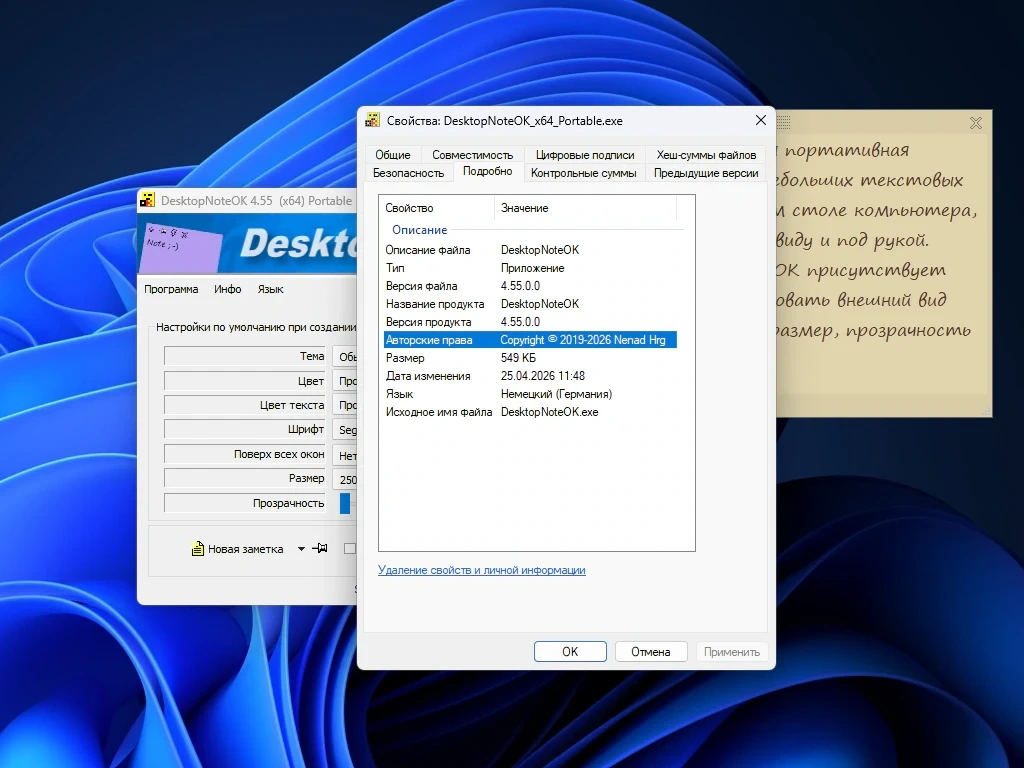
Task: Close the sticky note with its X icon
Action: (x=976, y=123)
